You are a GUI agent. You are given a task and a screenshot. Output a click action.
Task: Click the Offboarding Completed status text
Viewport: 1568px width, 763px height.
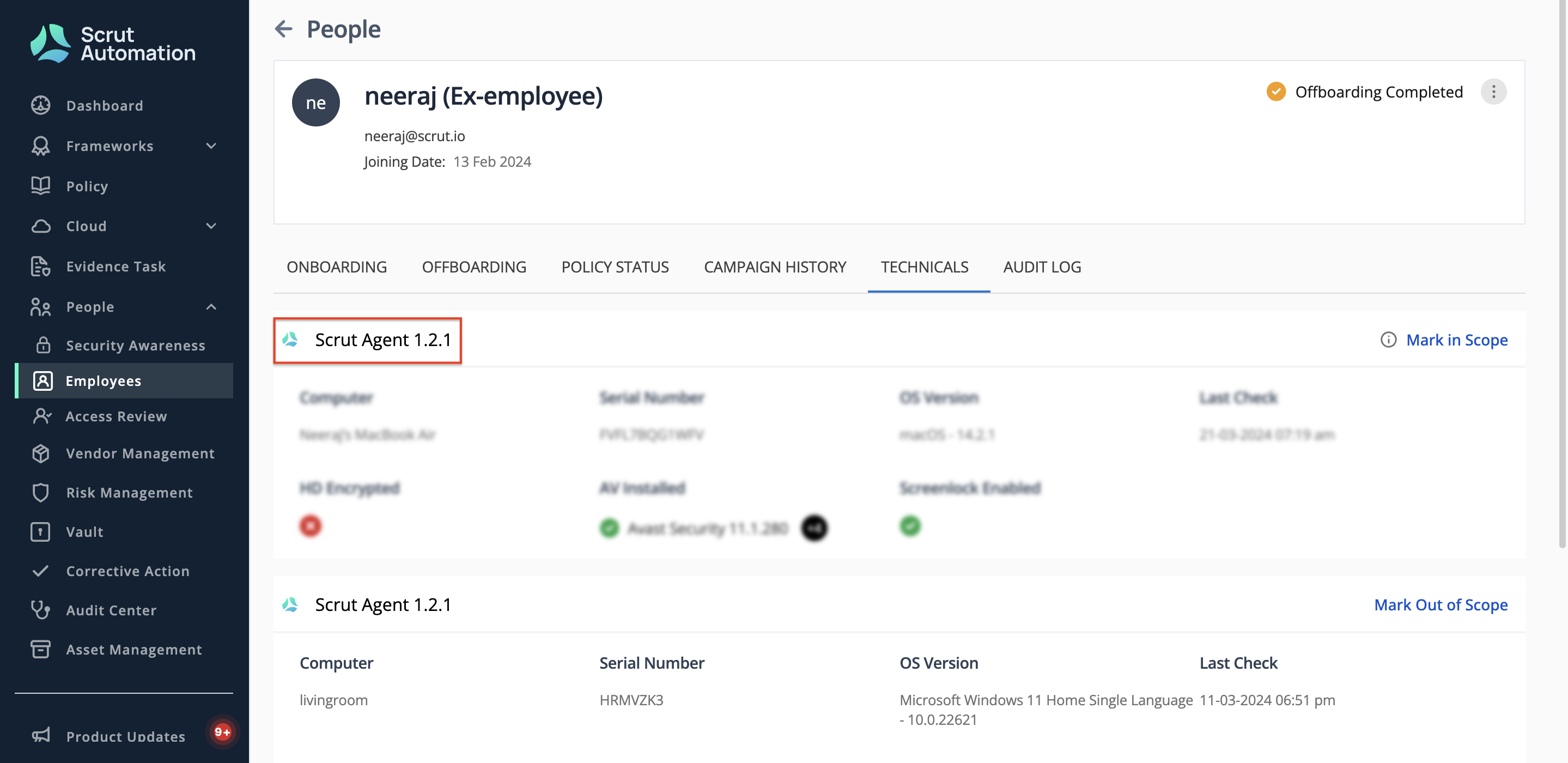click(1379, 92)
